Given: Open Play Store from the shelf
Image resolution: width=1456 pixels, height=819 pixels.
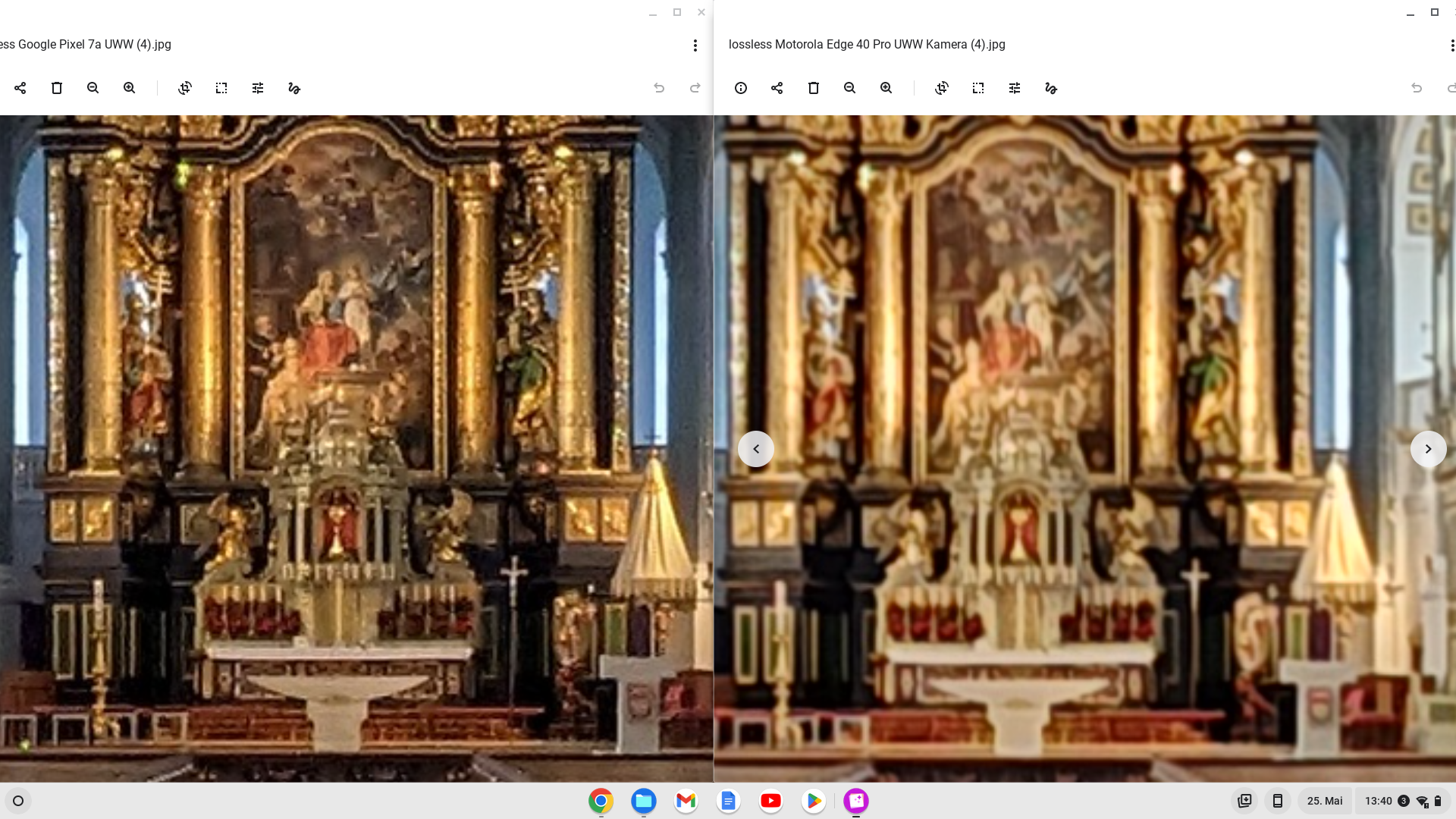Looking at the screenshot, I should 814,801.
